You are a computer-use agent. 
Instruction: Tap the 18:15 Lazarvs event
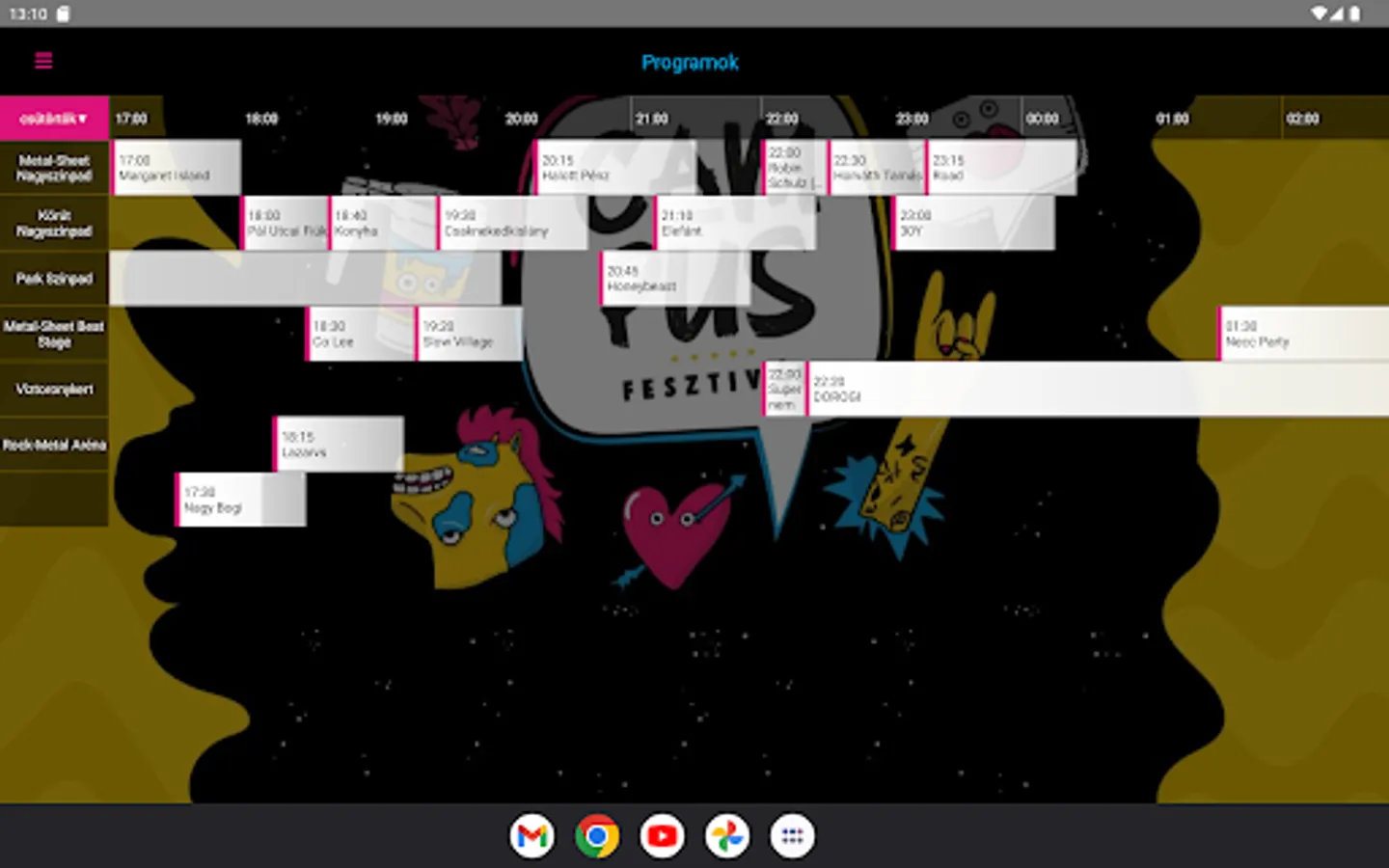click(339, 445)
